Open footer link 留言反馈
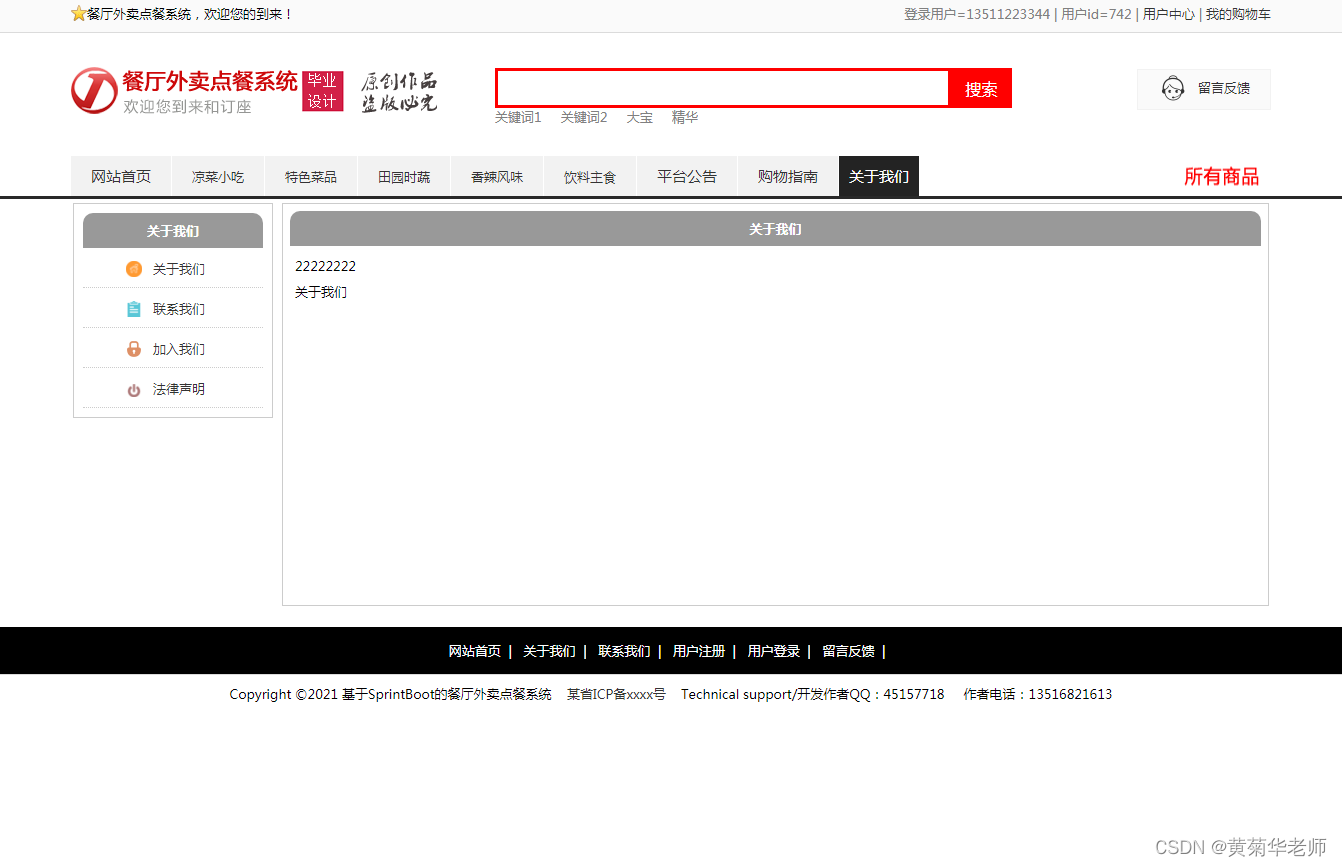Viewport: 1342px width, 867px height. 848,651
